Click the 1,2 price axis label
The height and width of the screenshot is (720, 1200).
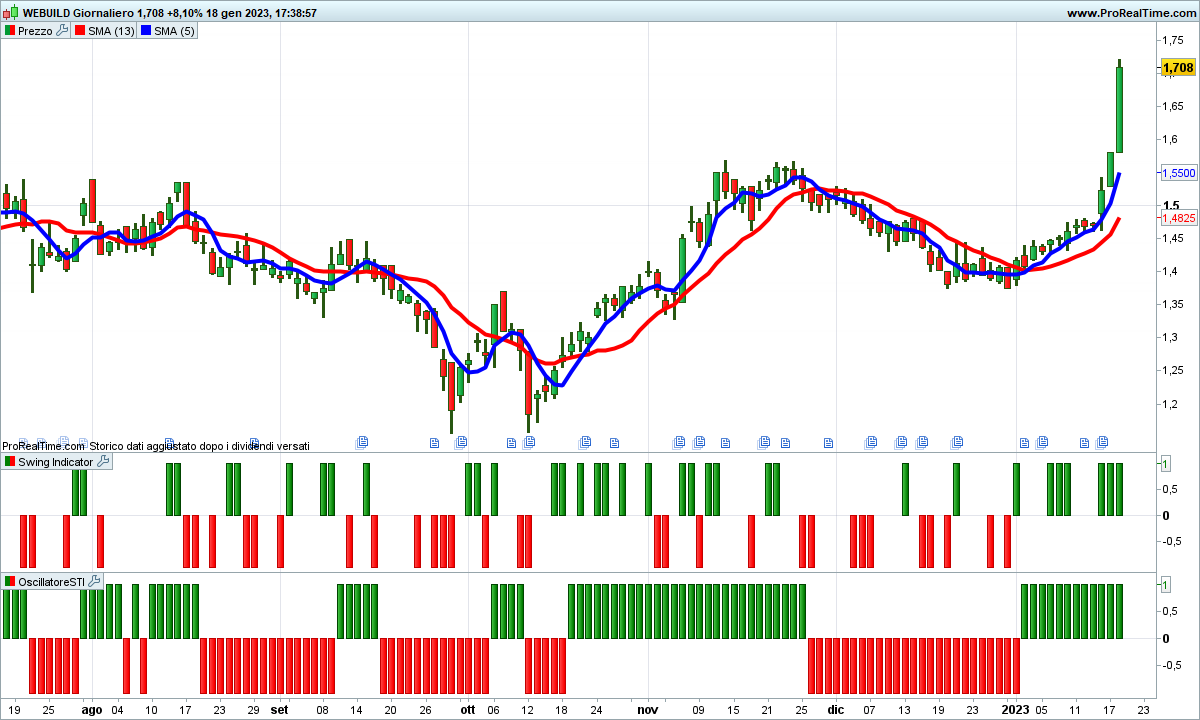(1169, 404)
